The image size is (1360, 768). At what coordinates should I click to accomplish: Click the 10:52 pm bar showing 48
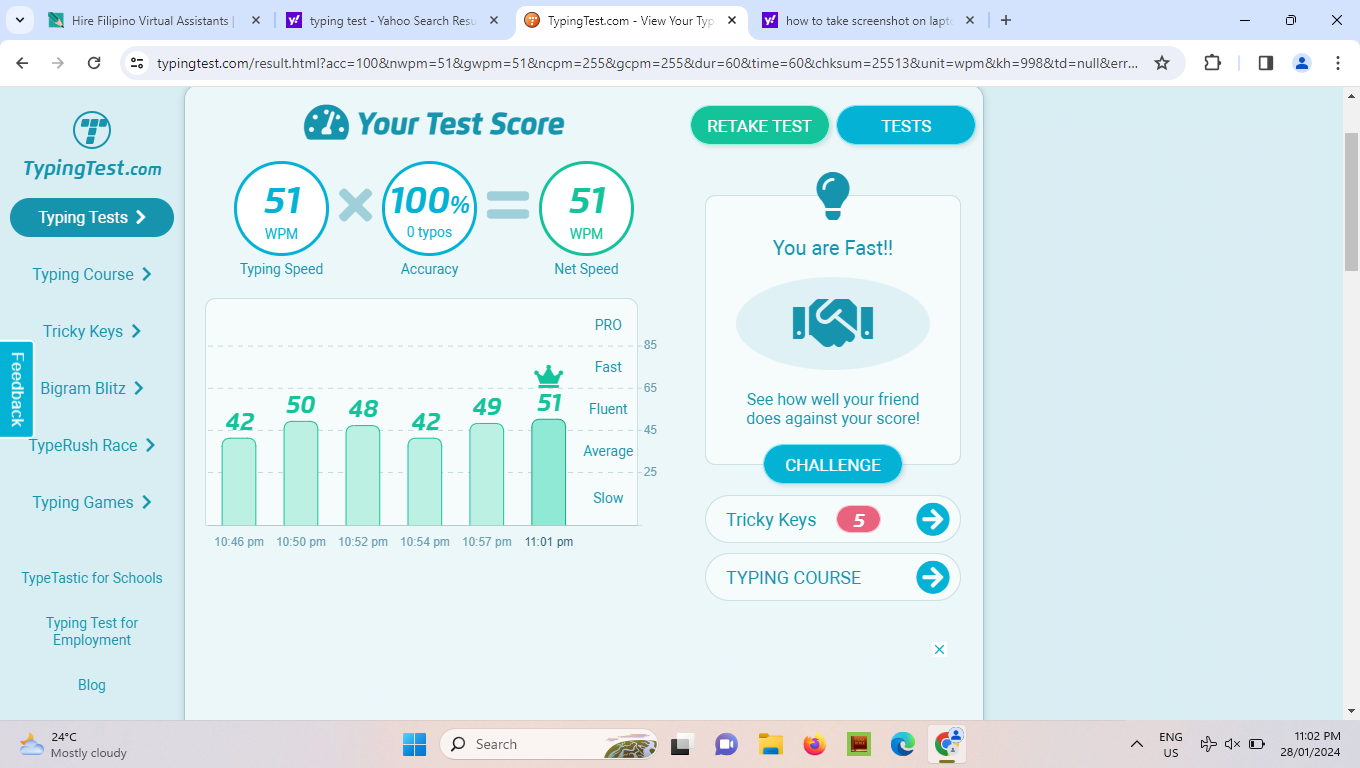[363, 475]
